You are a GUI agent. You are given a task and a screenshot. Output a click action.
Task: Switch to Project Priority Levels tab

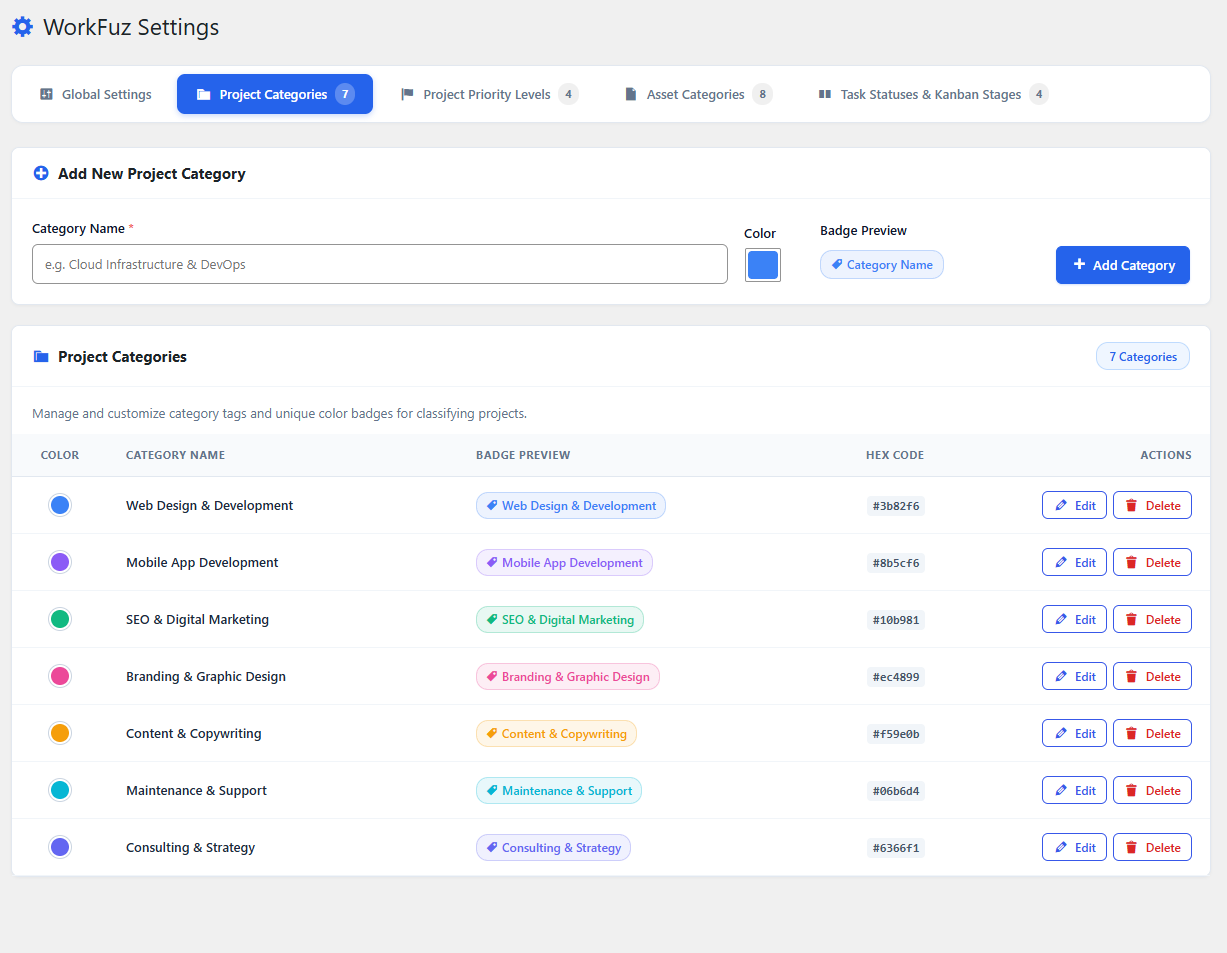click(489, 94)
